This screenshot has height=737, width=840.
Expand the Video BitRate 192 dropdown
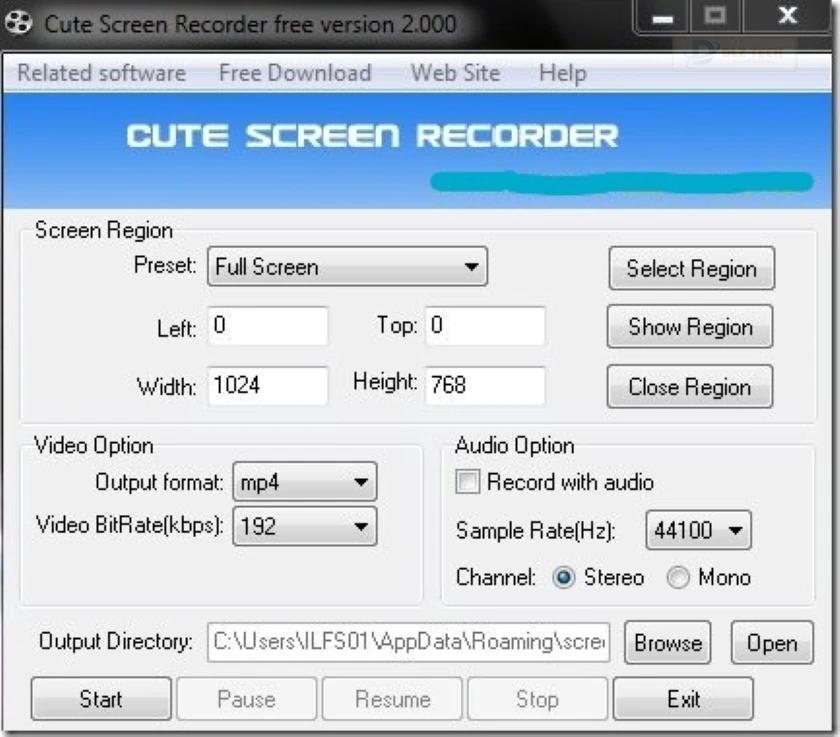[305, 527]
